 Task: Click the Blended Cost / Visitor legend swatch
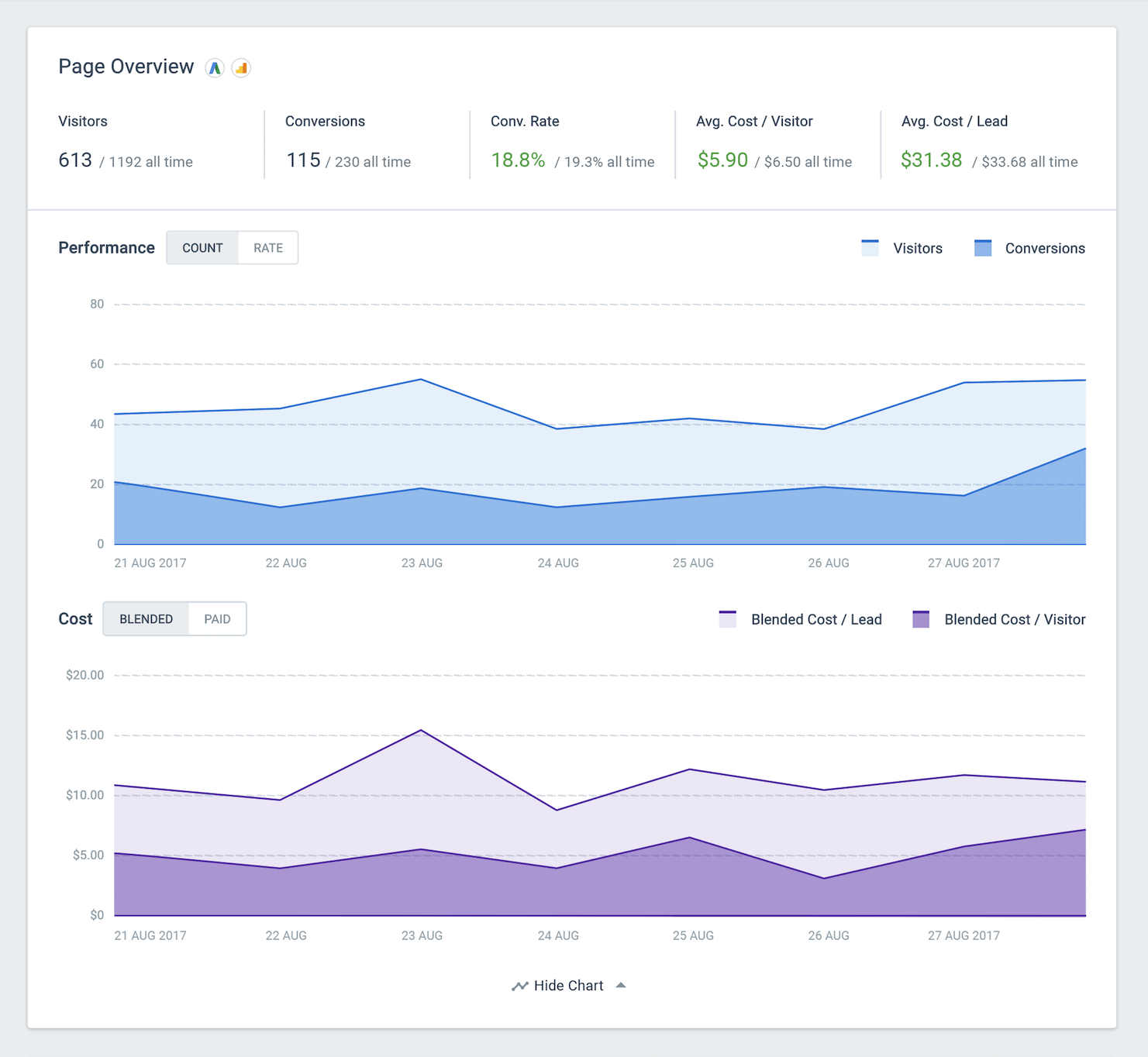tap(920, 619)
